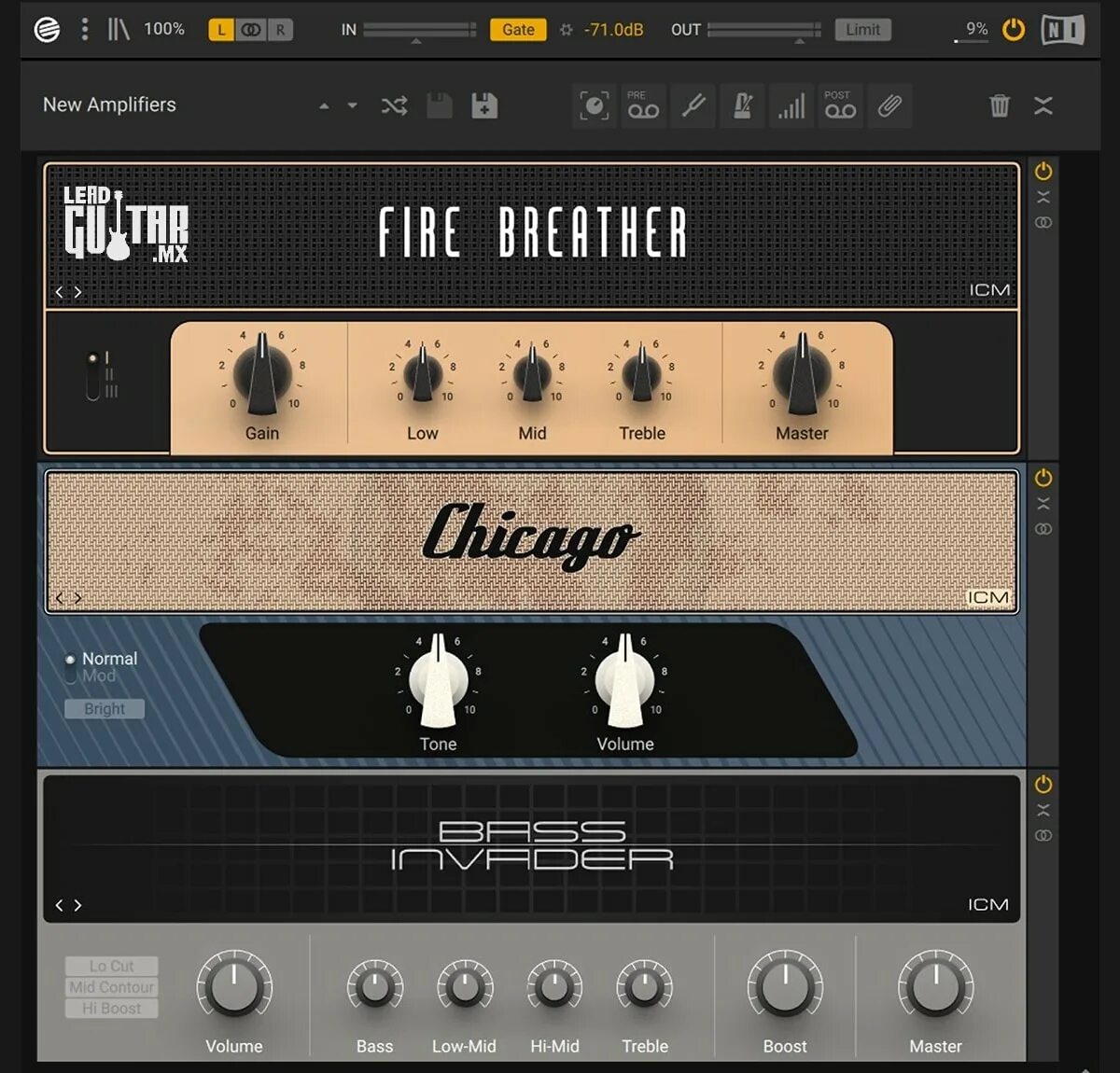Image resolution: width=1120 pixels, height=1073 pixels.
Task: Power off the Chicago amp
Action: click(1043, 477)
